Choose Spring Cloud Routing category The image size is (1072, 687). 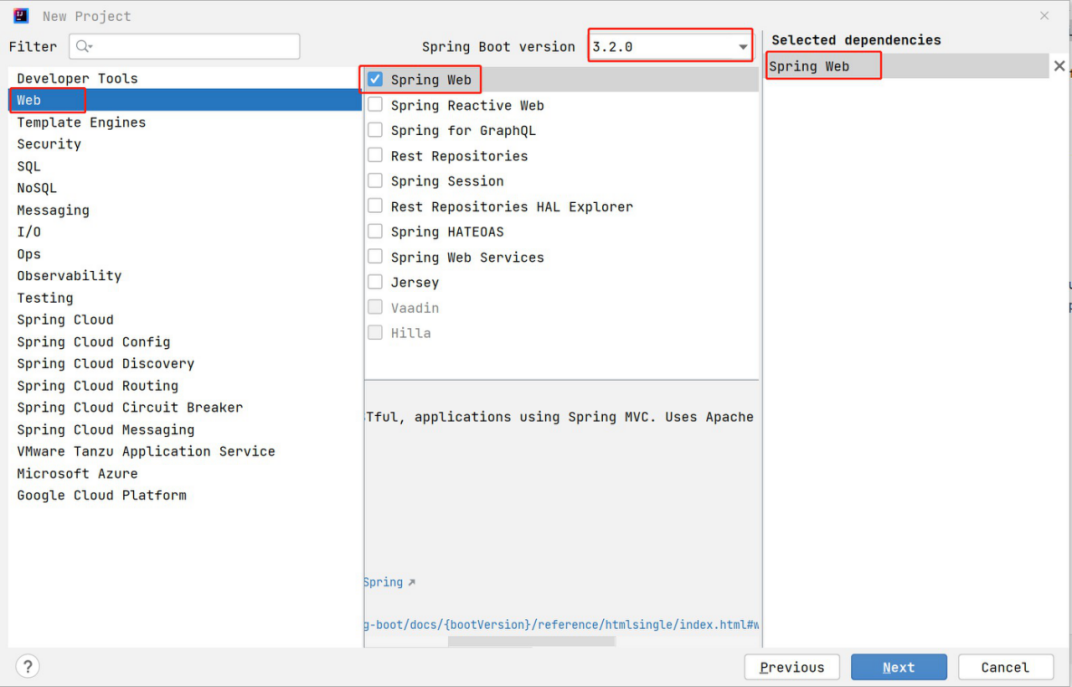point(185,386)
